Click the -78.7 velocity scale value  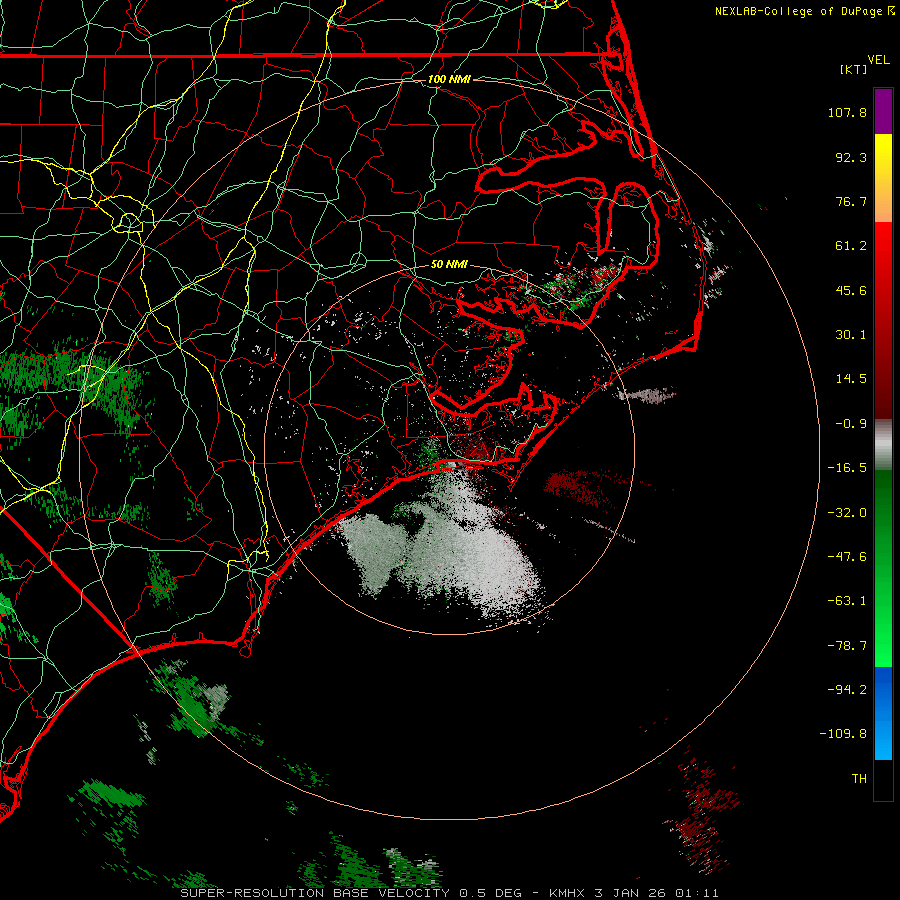click(x=847, y=646)
